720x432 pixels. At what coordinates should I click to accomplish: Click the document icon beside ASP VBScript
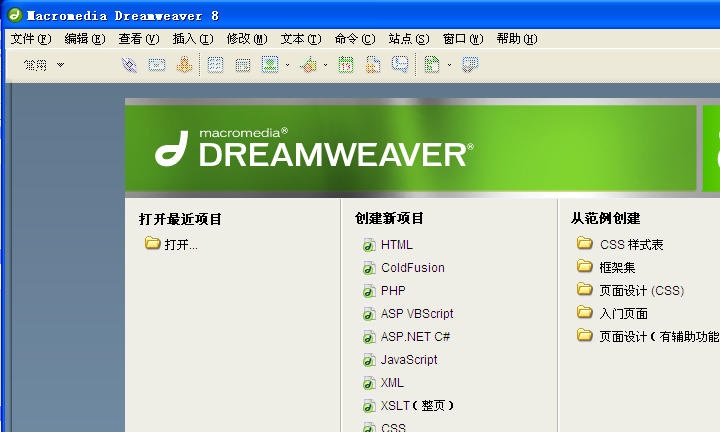(x=369, y=314)
